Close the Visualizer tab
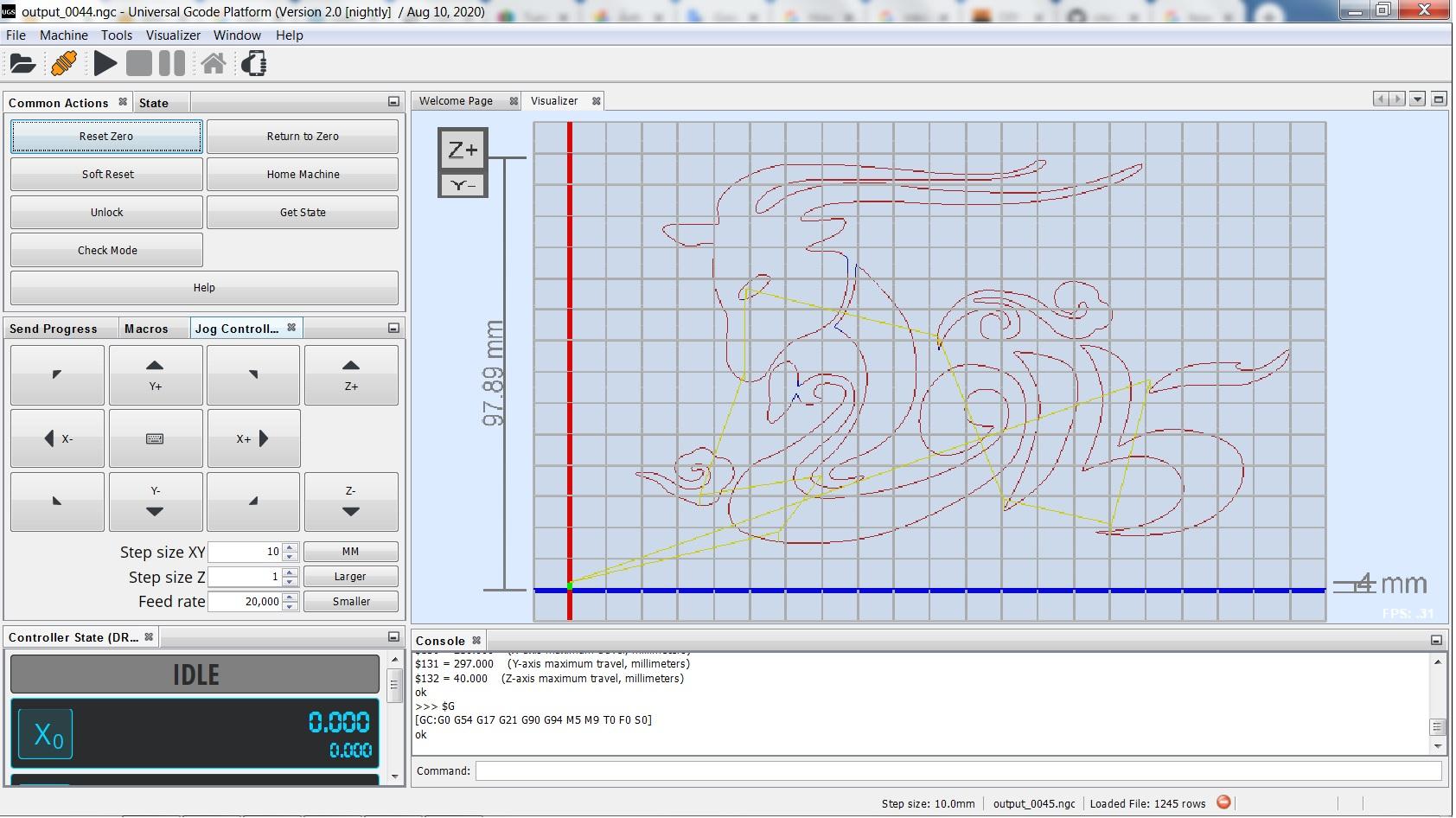 596,101
